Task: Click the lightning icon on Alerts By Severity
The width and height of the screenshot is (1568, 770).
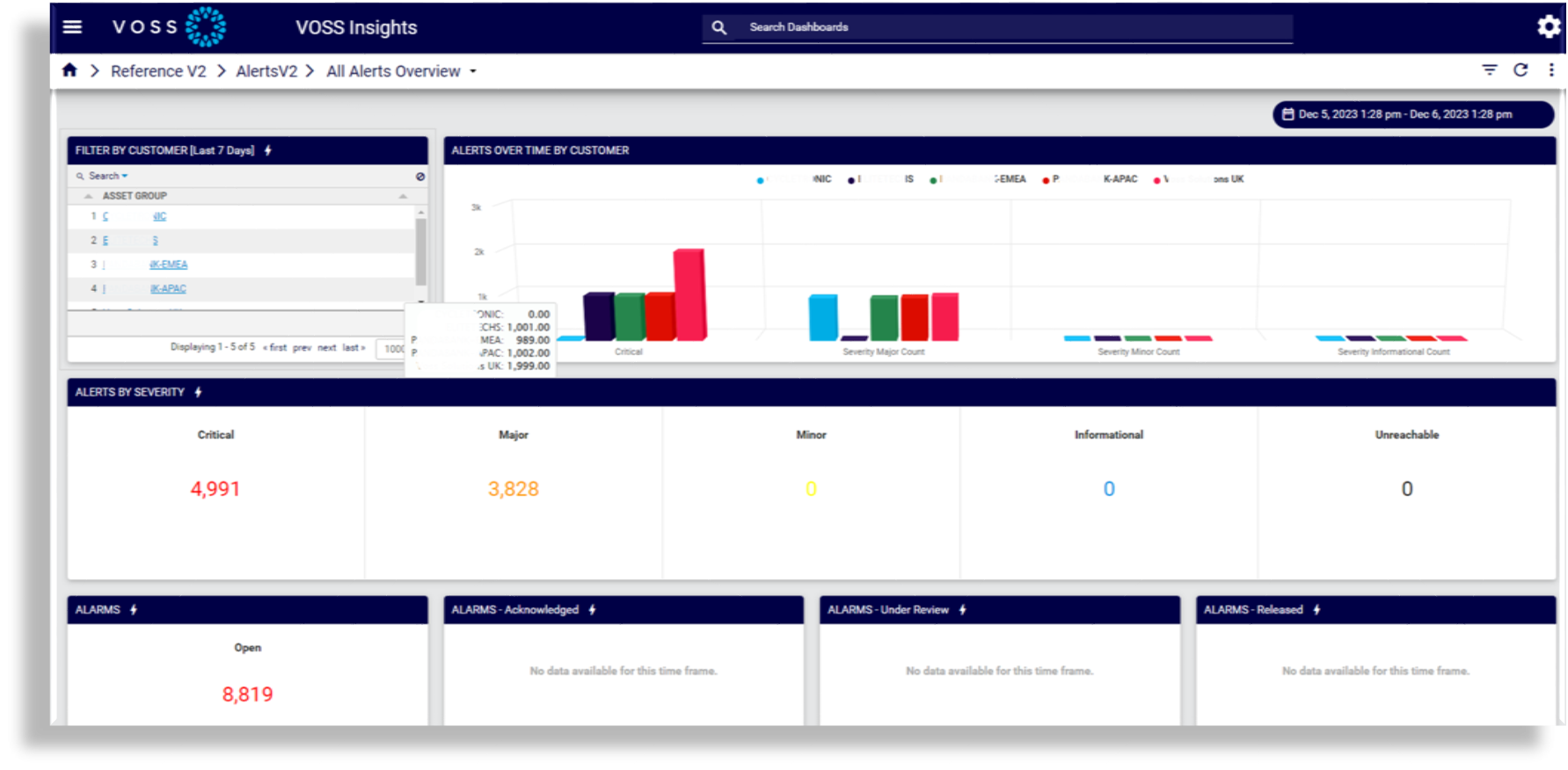Action: tap(198, 392)
